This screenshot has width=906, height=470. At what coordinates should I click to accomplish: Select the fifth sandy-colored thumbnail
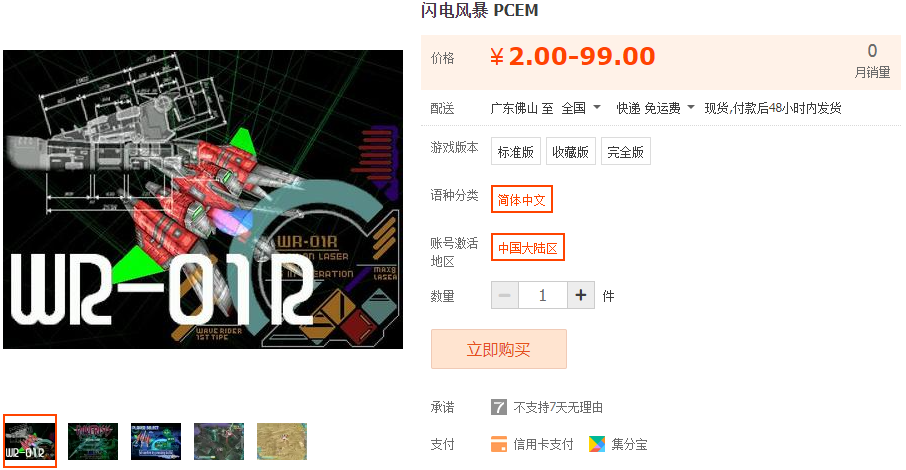pyautogui.click(x=282, y=441)
